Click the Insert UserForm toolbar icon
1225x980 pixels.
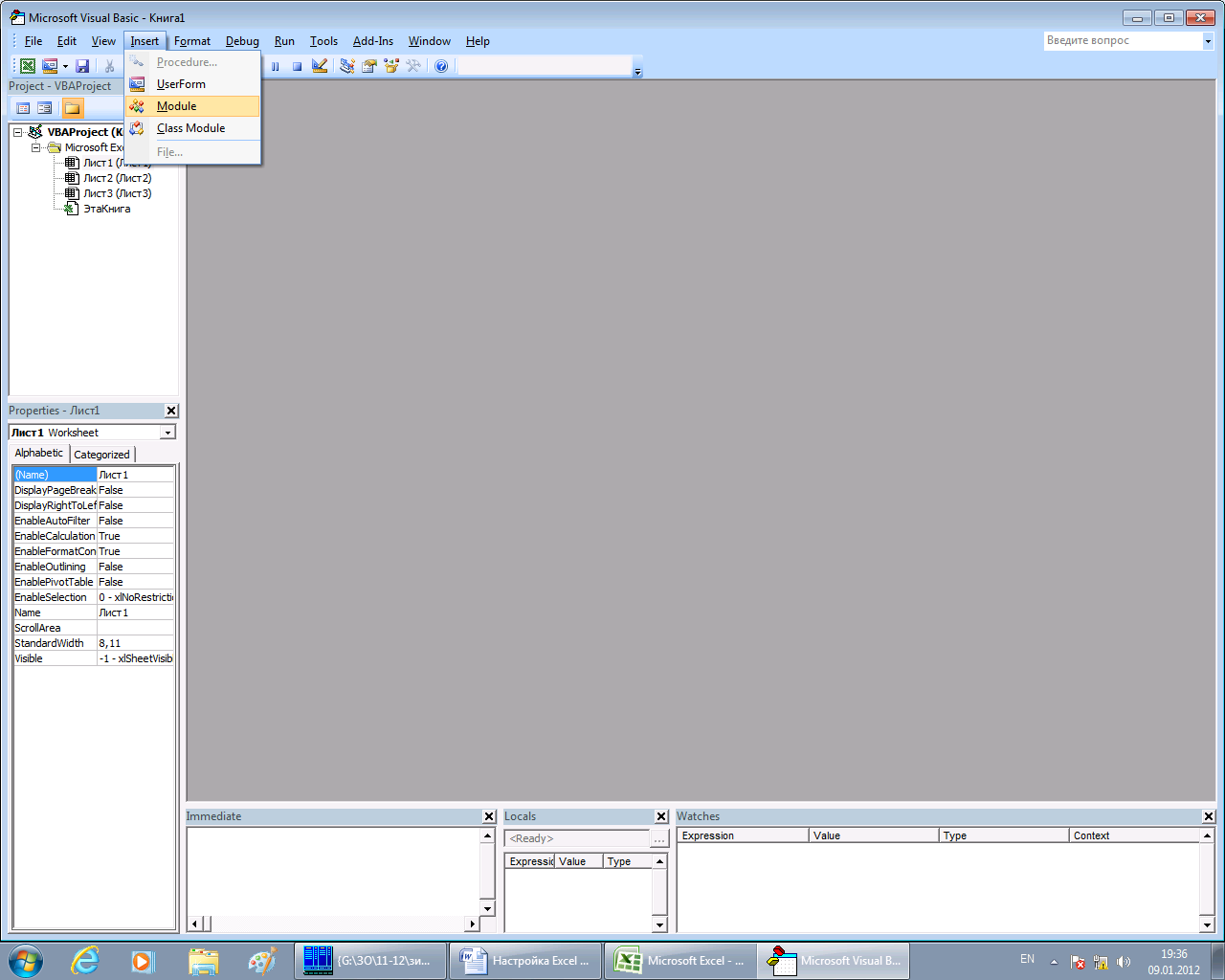[x=50, y=66]
